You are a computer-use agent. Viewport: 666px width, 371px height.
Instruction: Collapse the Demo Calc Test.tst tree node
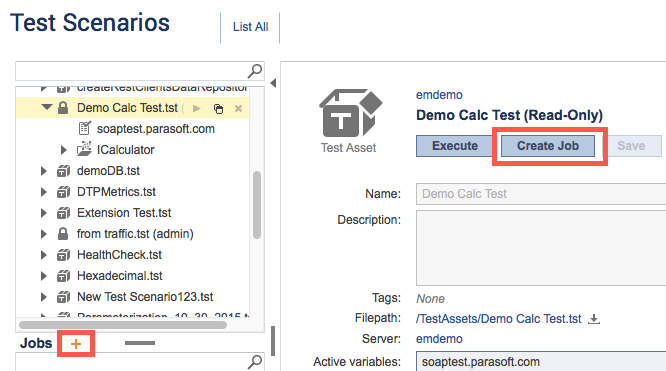[x=47, y=107]
